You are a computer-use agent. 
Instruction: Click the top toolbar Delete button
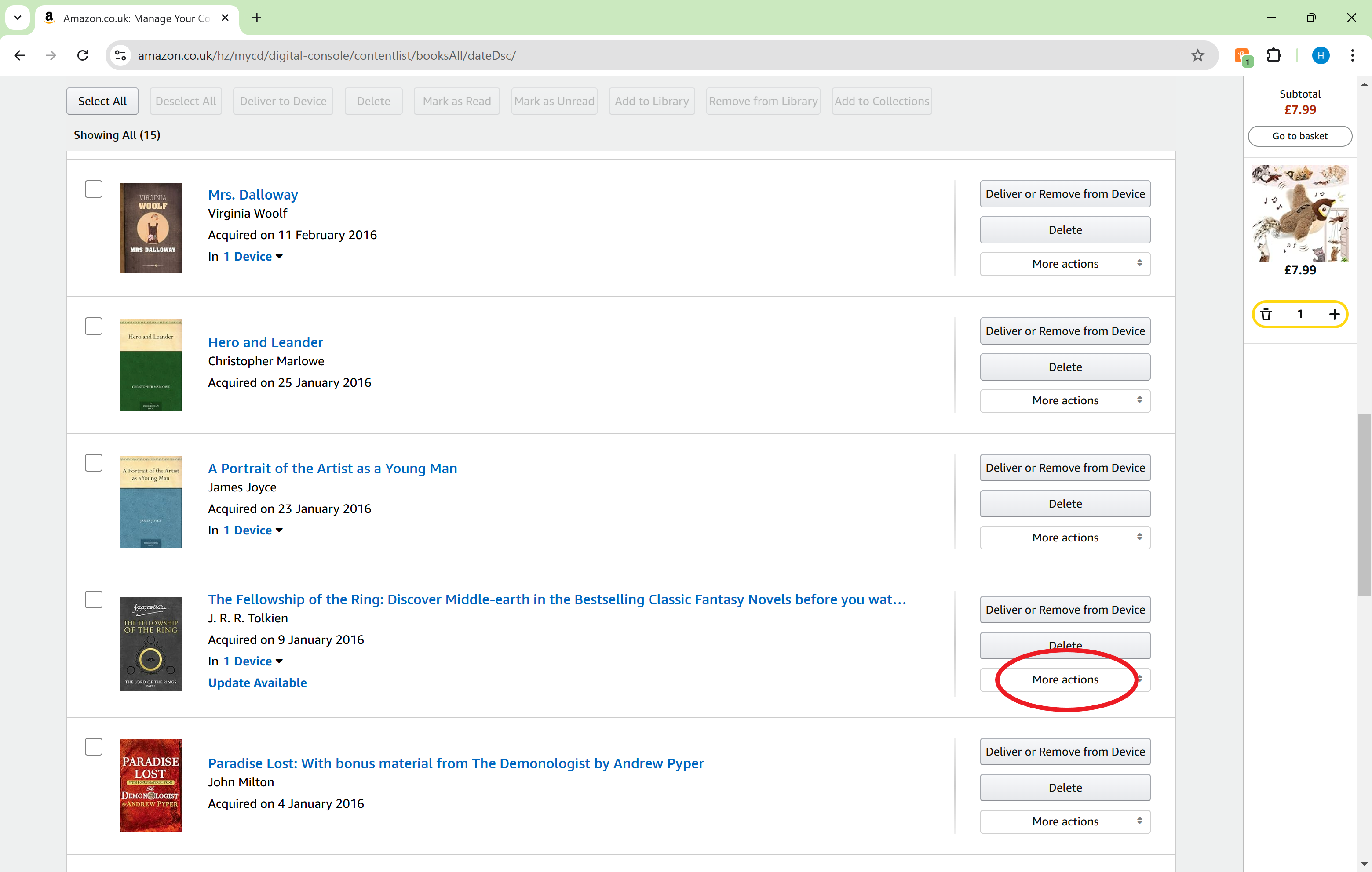(x=374, y=102)
